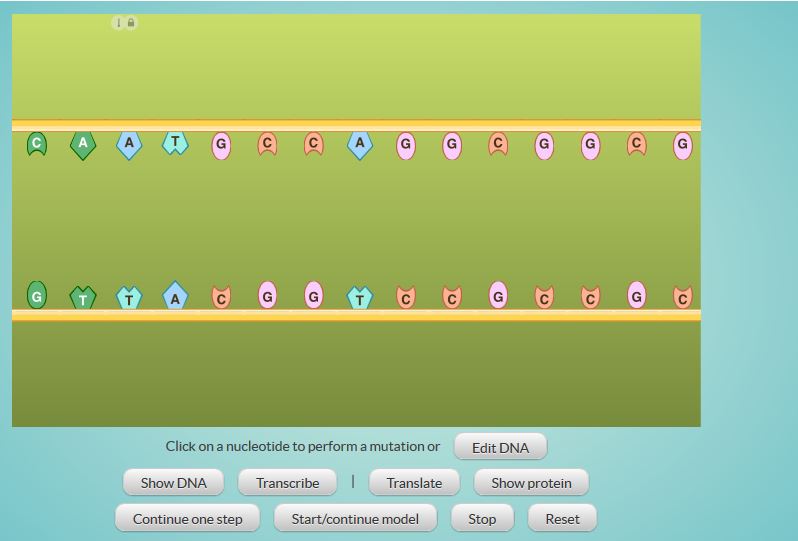This screenshot has height=541, width=798.
Task: Mutate the fifth bottom-strand nucleotide C
Action: tap(221, 298)
